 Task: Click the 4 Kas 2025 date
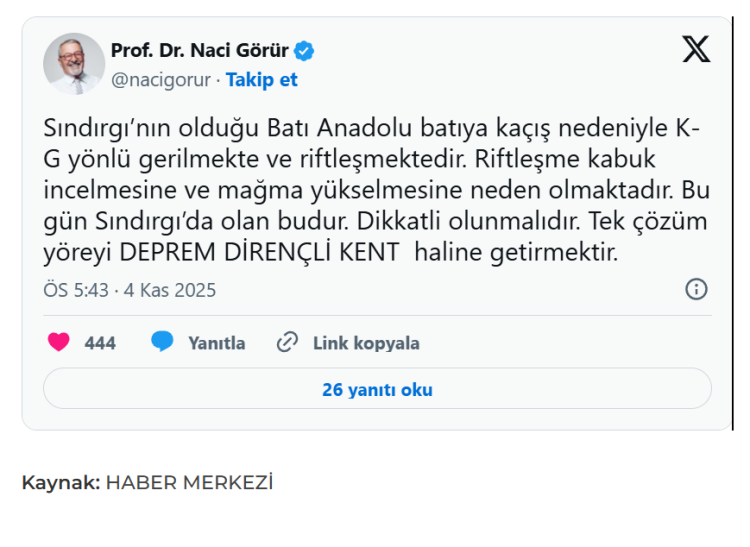tap(170, 290)
